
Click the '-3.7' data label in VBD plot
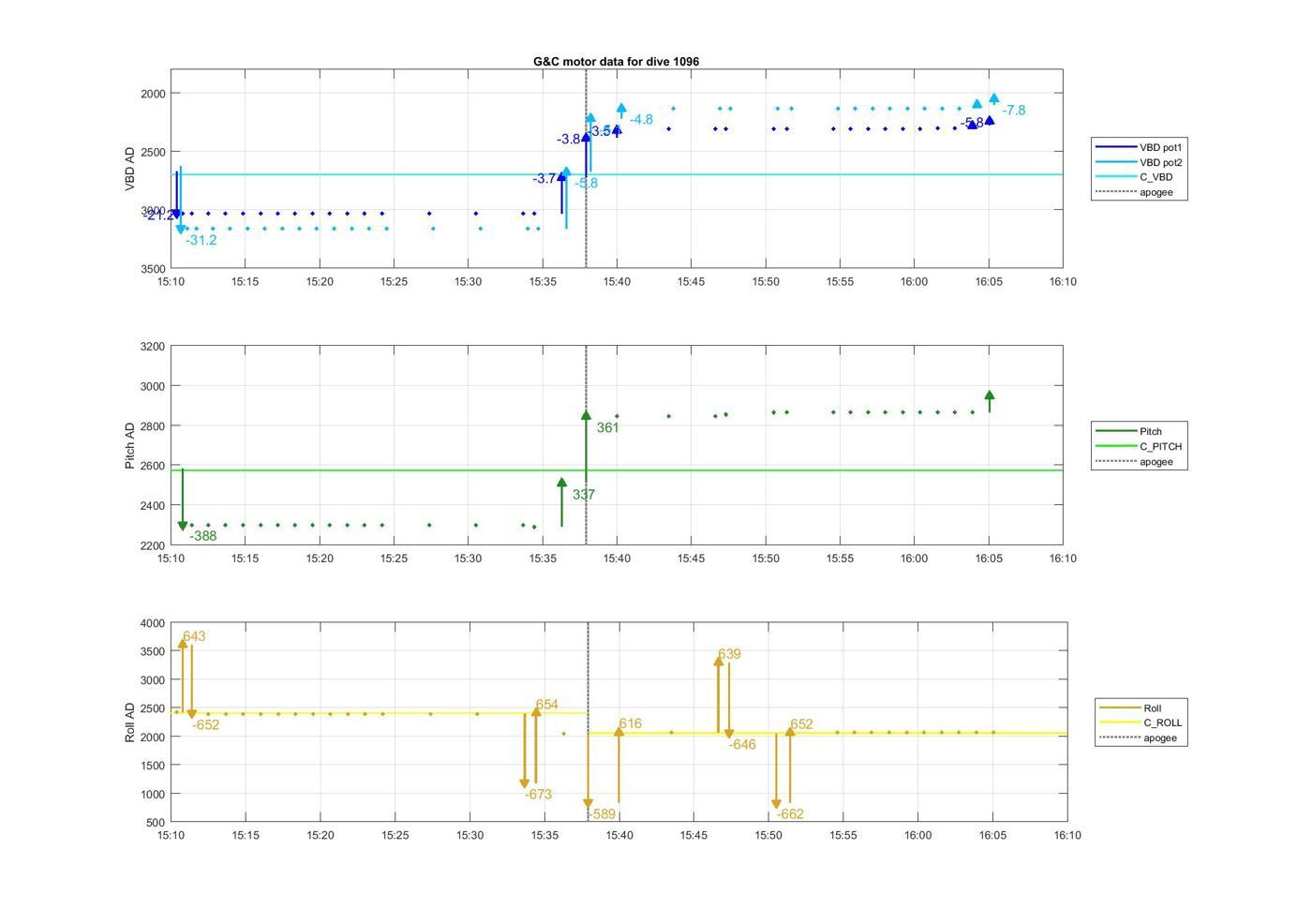pos(545,179)
